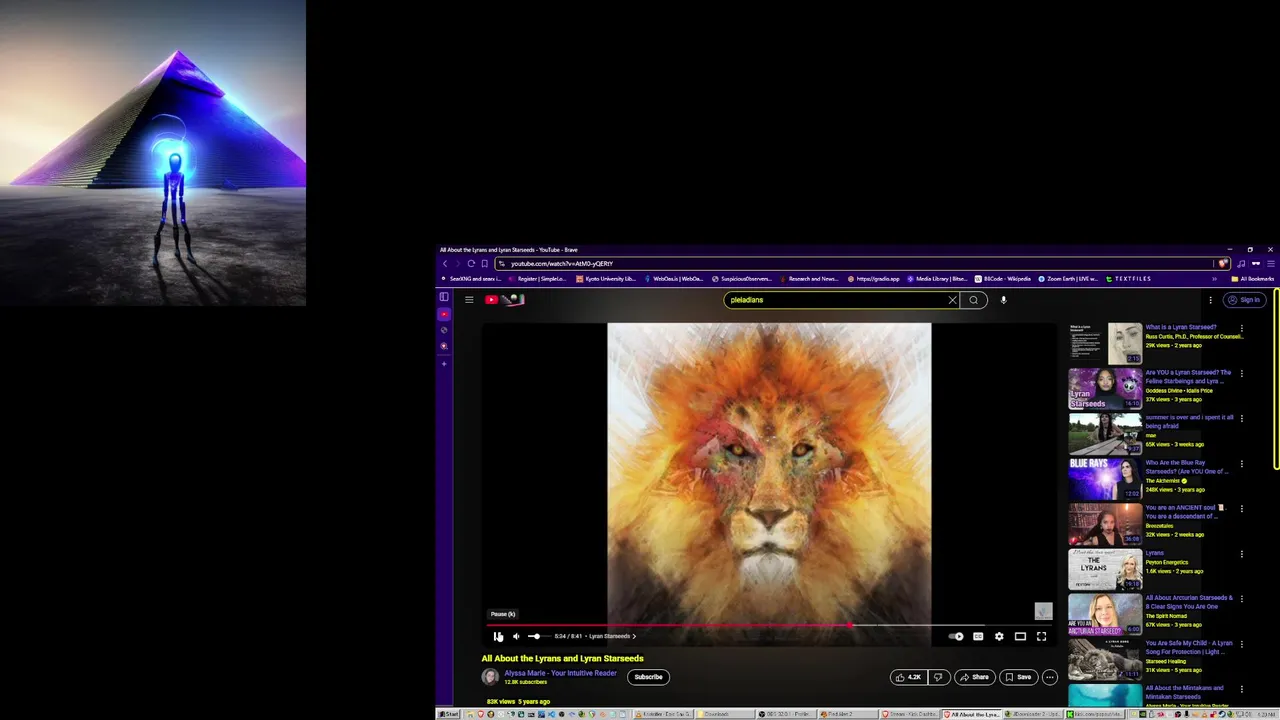The height and width of the screenshot is (720, 1280).
Task: Reload the page in Brave
Action: coord(471,264)
